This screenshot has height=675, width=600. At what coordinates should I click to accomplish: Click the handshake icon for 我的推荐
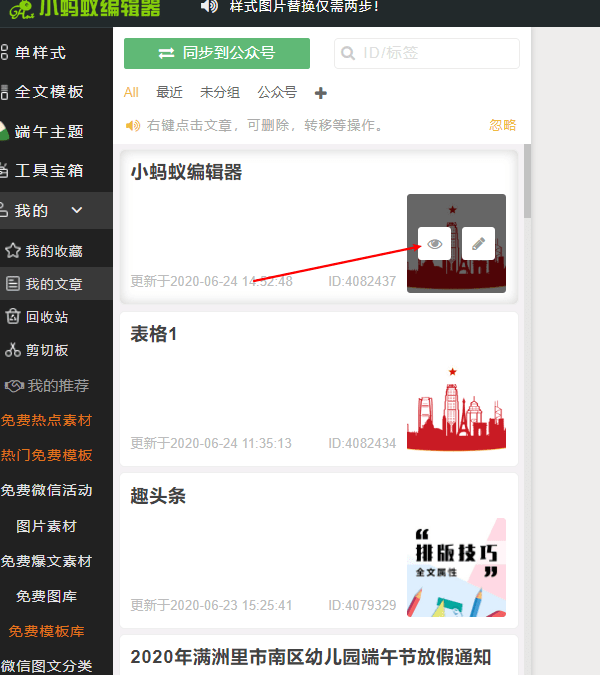click(15, 386)
